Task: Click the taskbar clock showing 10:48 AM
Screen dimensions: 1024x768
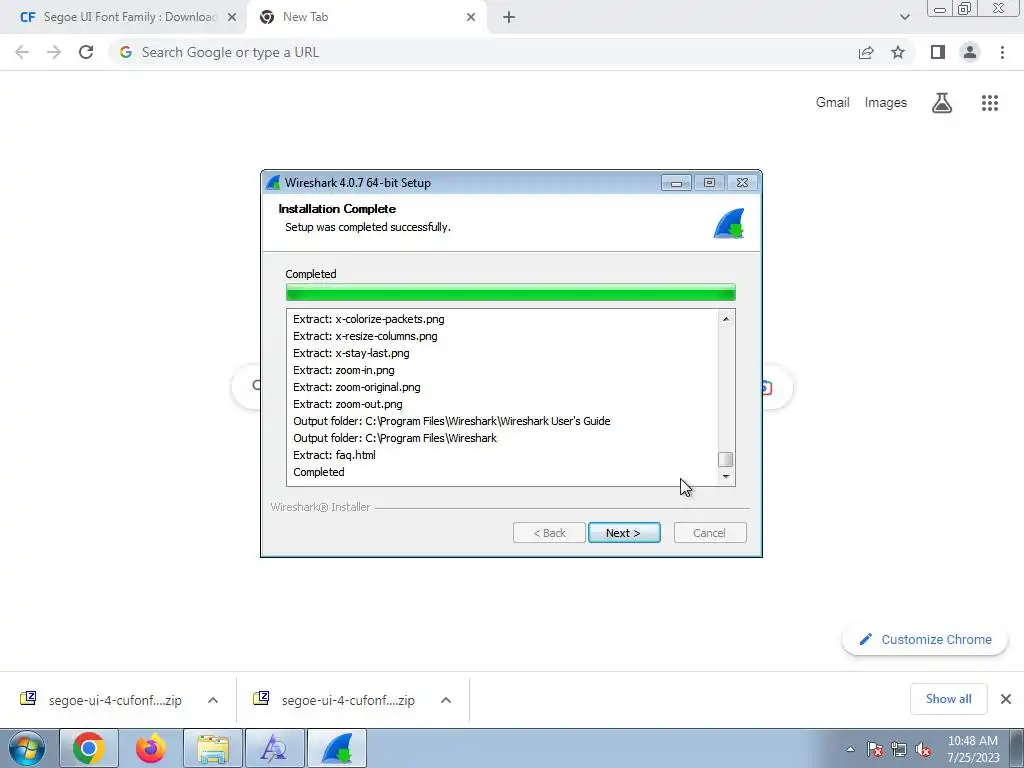Action: (x=973, y=749)
